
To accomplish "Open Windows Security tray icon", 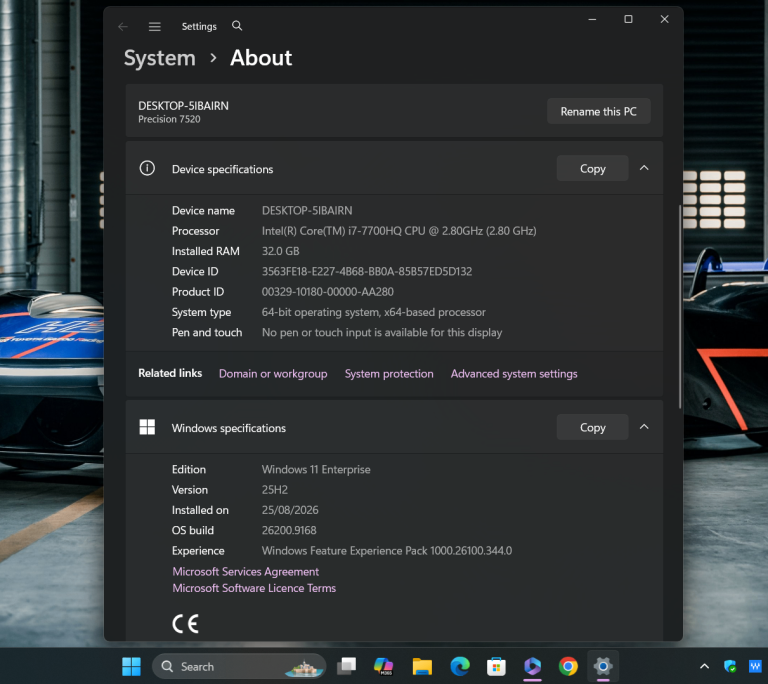I will 730,666.
